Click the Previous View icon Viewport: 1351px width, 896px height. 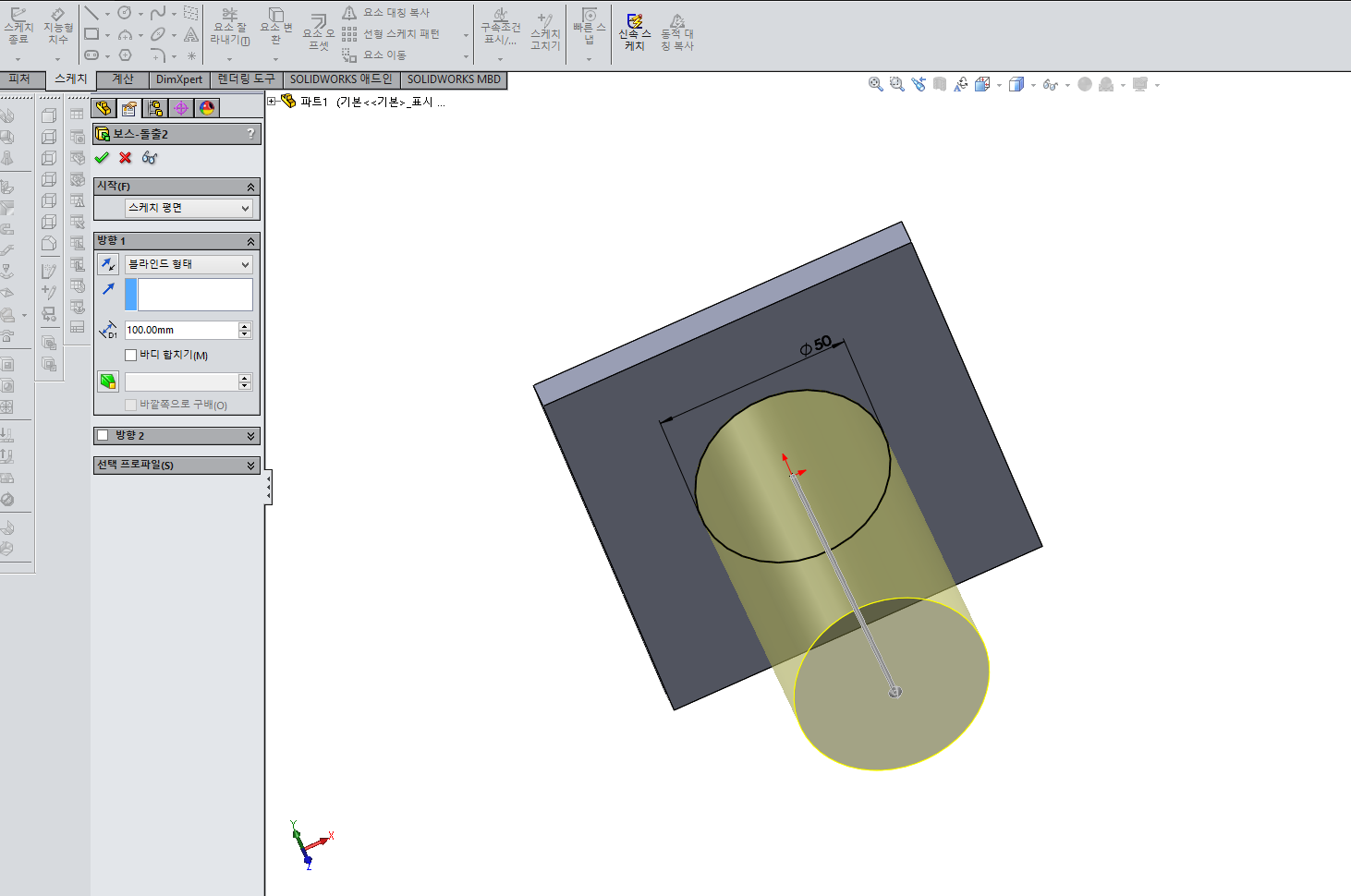(x=918, y=84)
